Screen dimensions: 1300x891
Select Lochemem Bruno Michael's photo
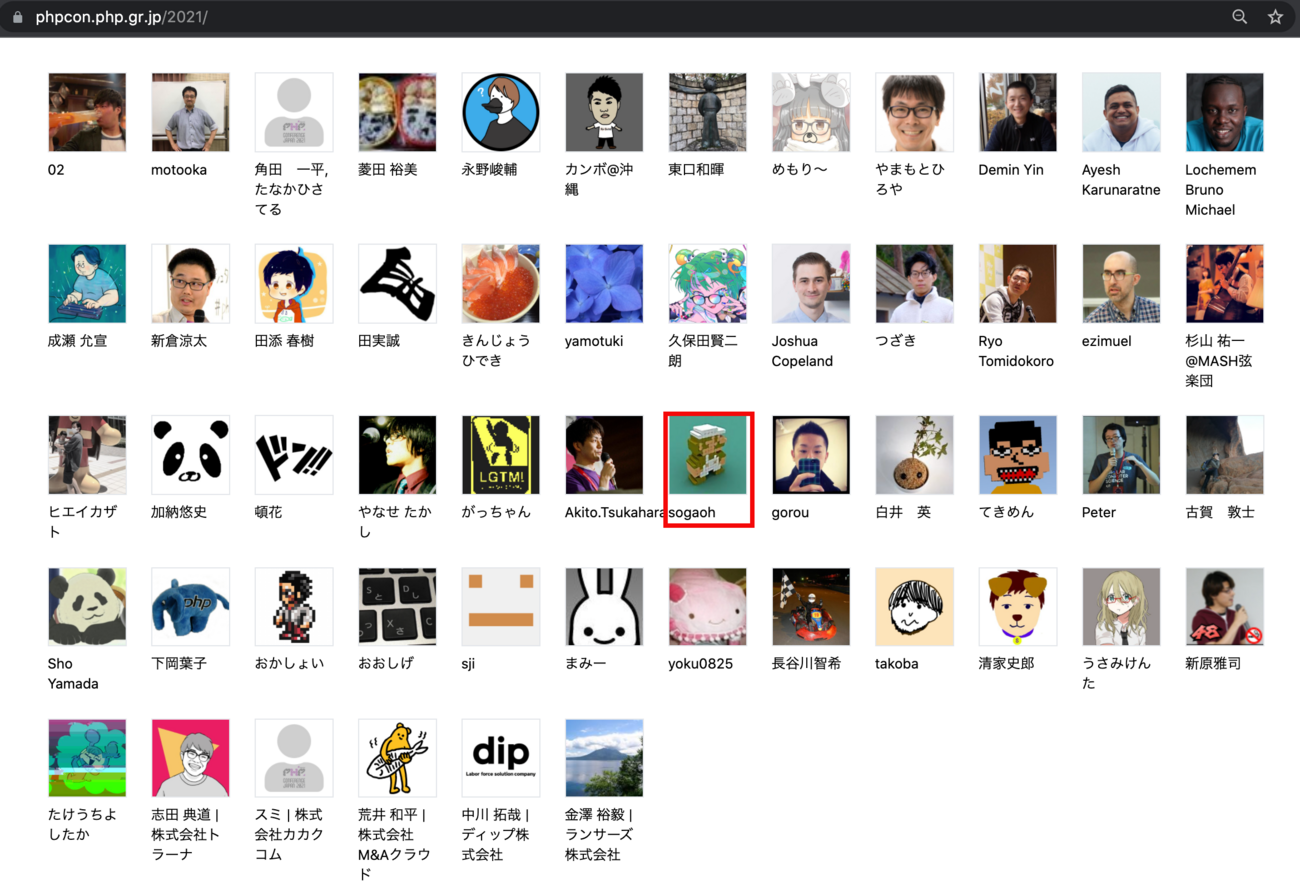[1225, 112]
